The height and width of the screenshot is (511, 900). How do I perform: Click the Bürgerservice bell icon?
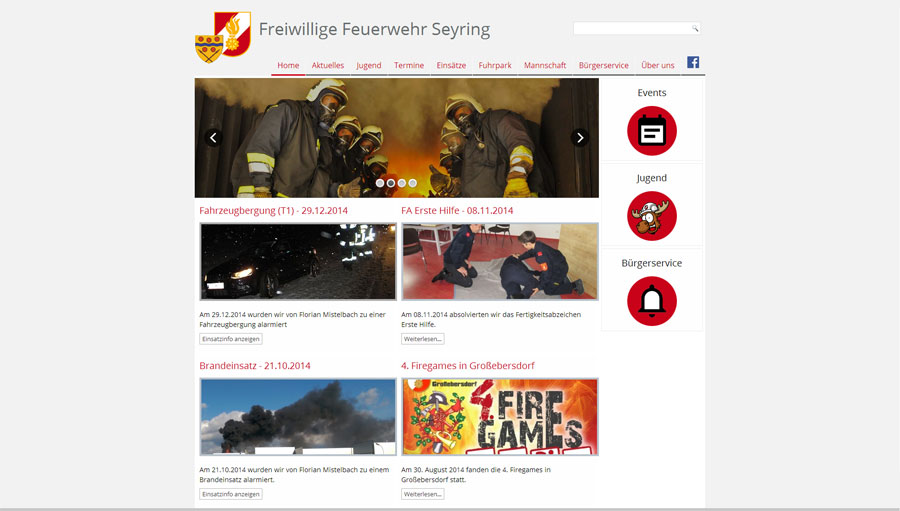click(651, 301)
